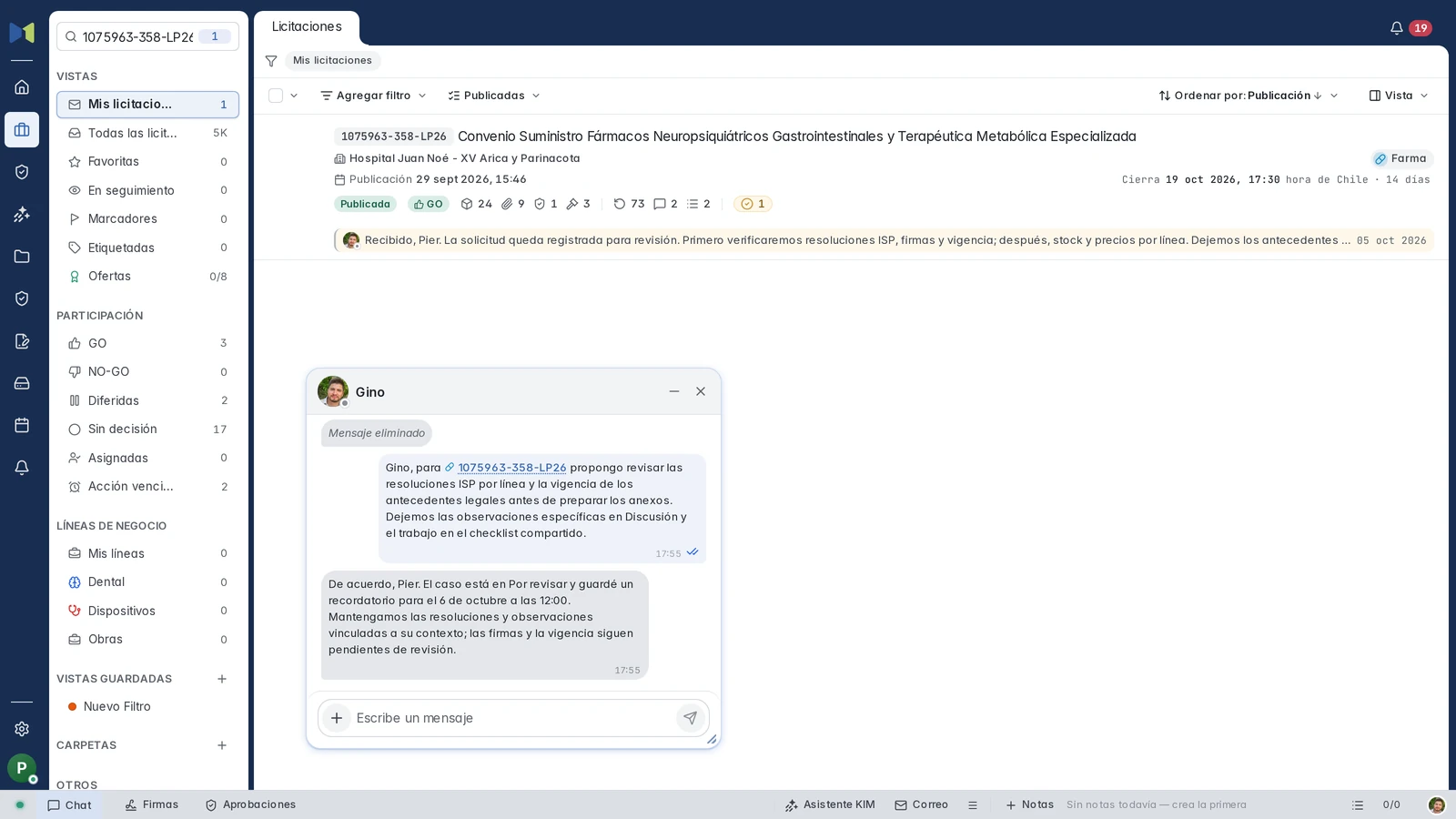
Task: Open the Publicadas status dropdown
Action: click(x=494, y=96)
